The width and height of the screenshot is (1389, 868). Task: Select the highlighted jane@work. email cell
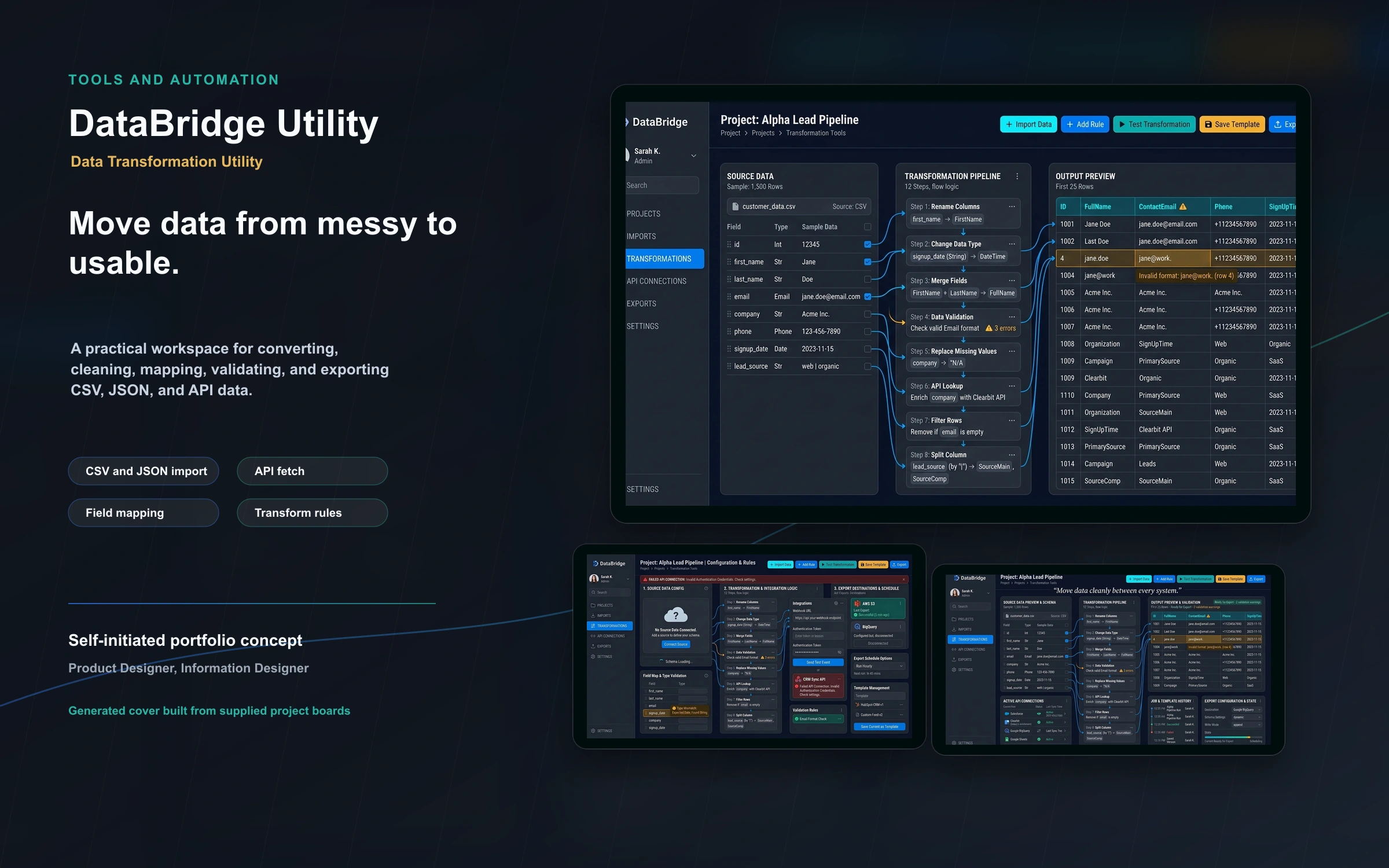1172,259
